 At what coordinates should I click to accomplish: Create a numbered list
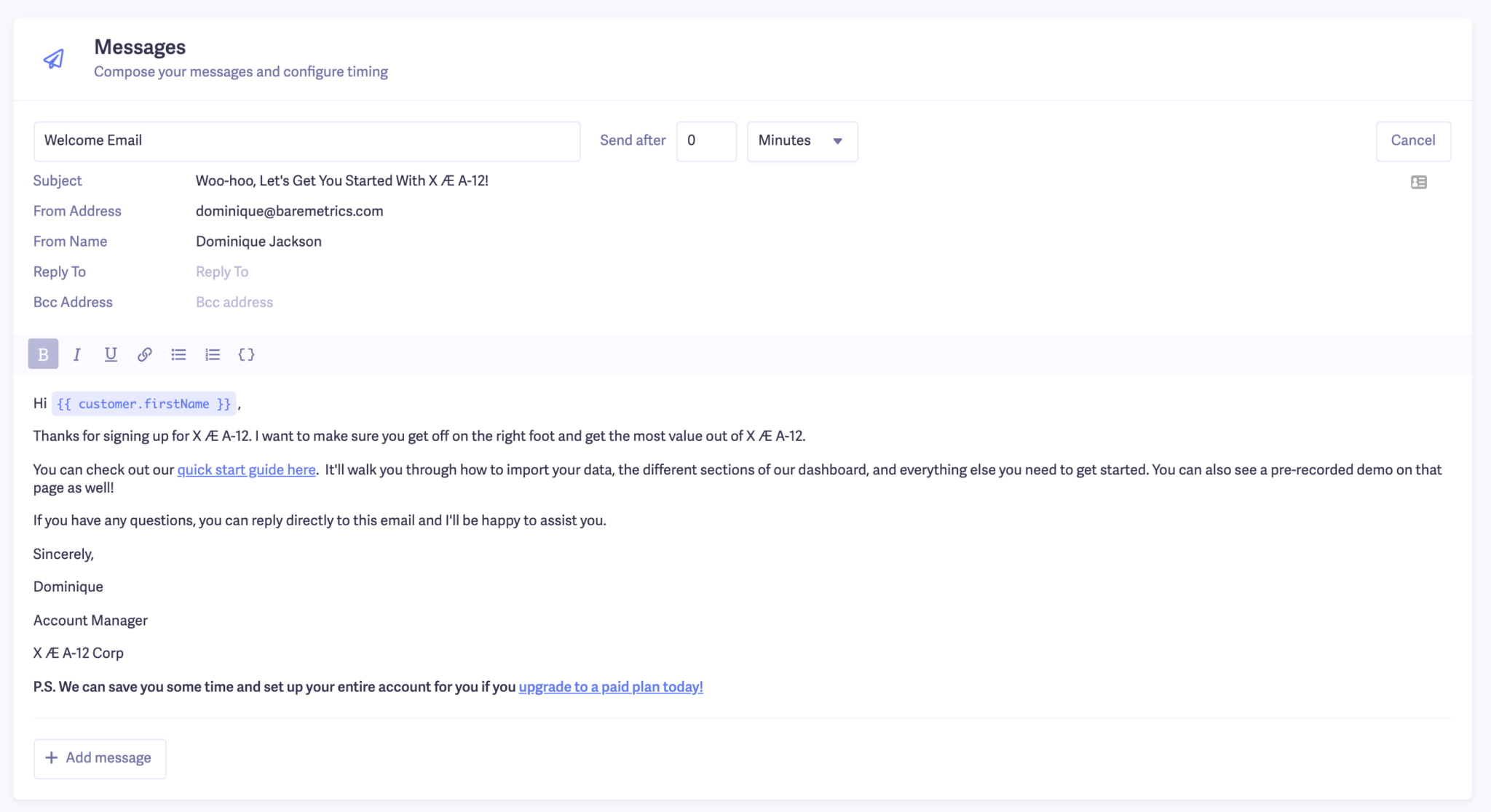[212, 354]
